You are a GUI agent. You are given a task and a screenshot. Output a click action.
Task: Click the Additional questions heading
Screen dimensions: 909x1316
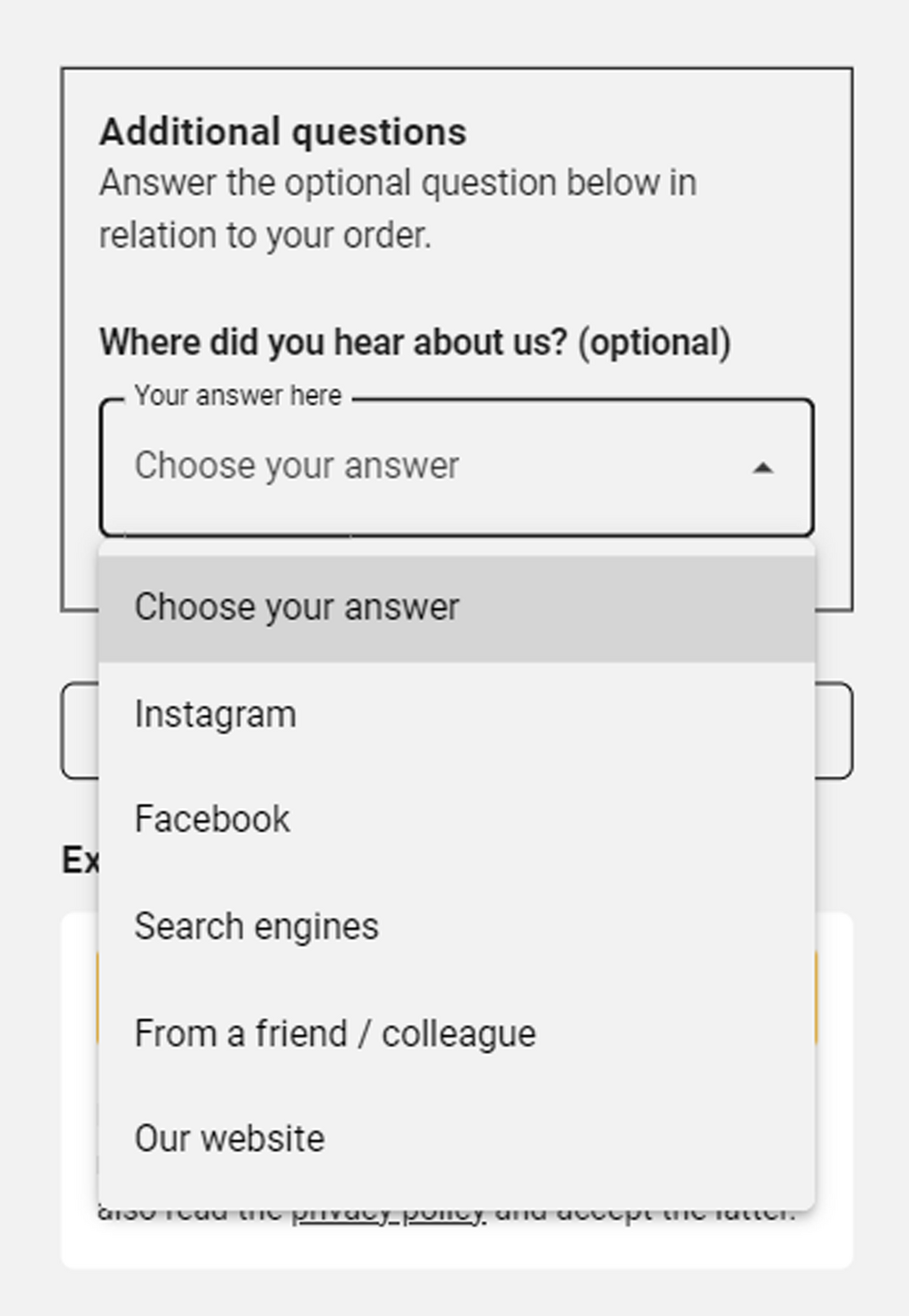pyautogui.click(x=284, y=131)
